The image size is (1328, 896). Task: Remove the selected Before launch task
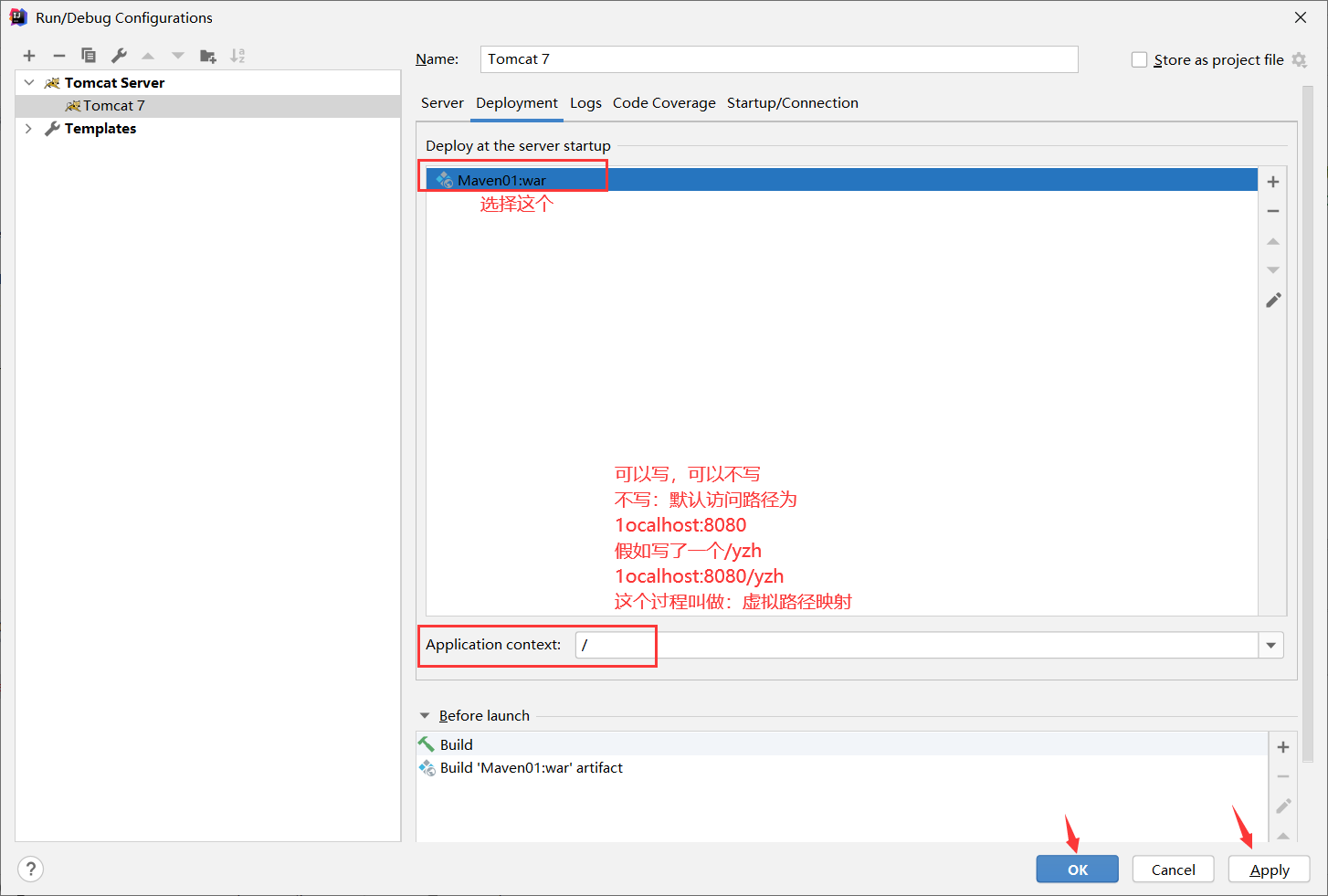click(1283, 776)
